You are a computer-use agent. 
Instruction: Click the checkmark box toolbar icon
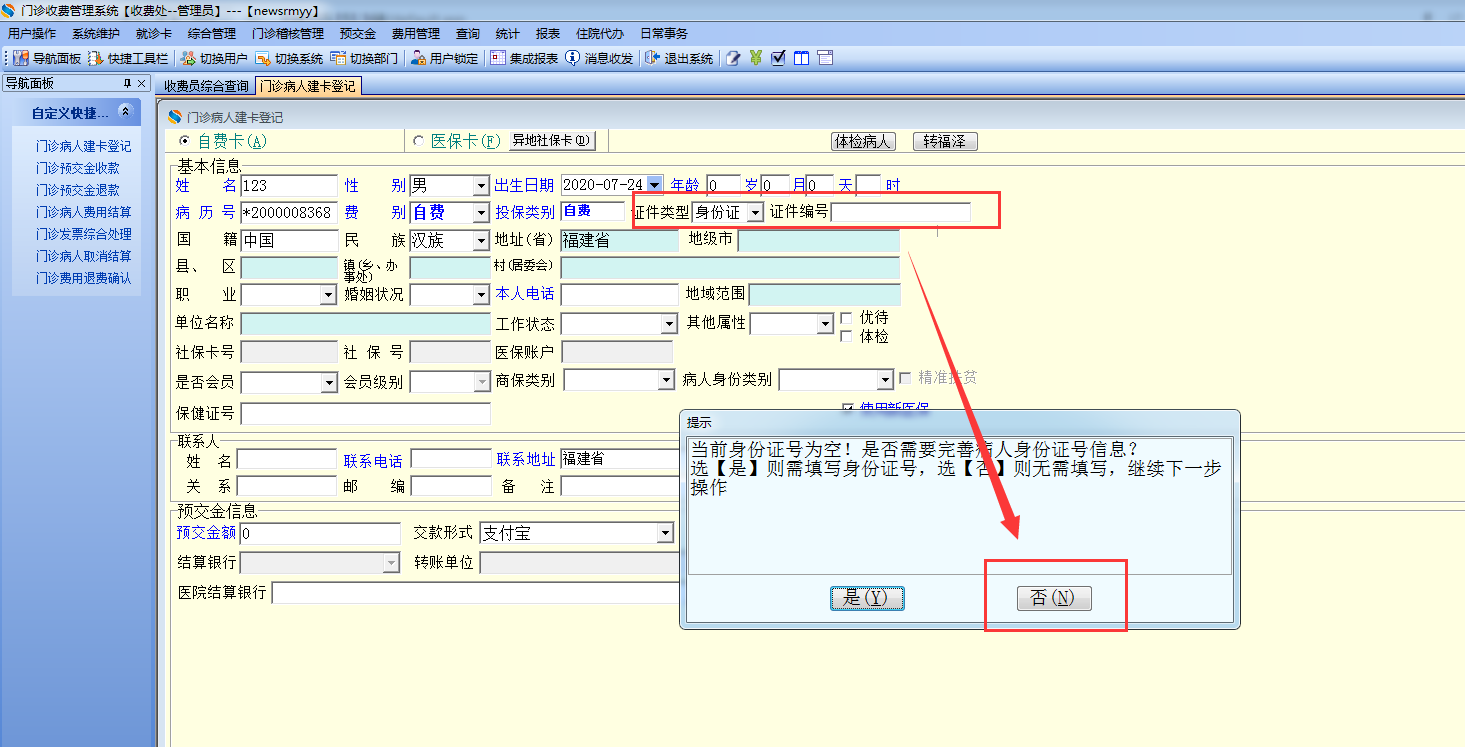tap(779, 59)
